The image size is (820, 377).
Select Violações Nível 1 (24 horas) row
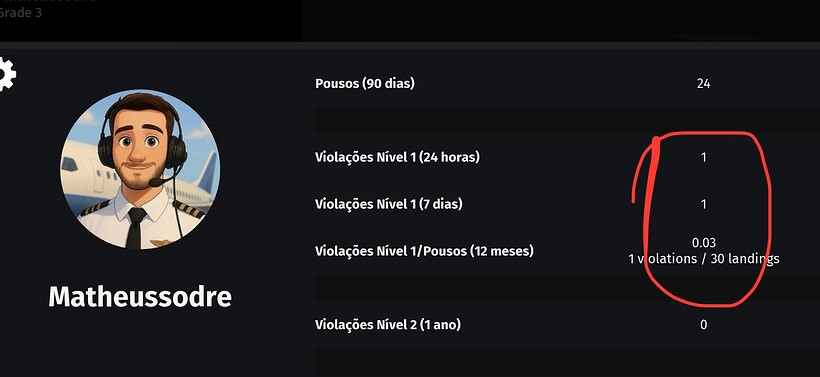pyautogui.click(x=567, y=157)
